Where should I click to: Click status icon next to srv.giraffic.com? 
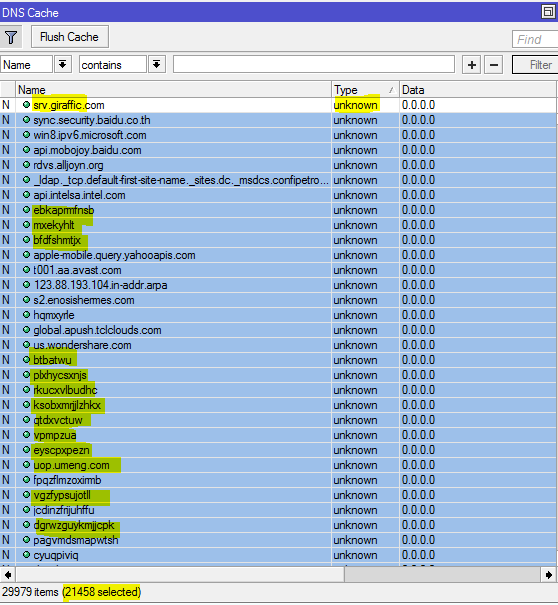click(26, 105)
